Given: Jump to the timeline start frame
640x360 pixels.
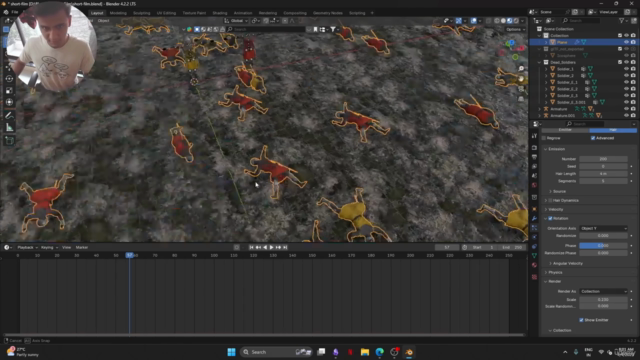Looking at the screenshot, I should click(251, 247).
